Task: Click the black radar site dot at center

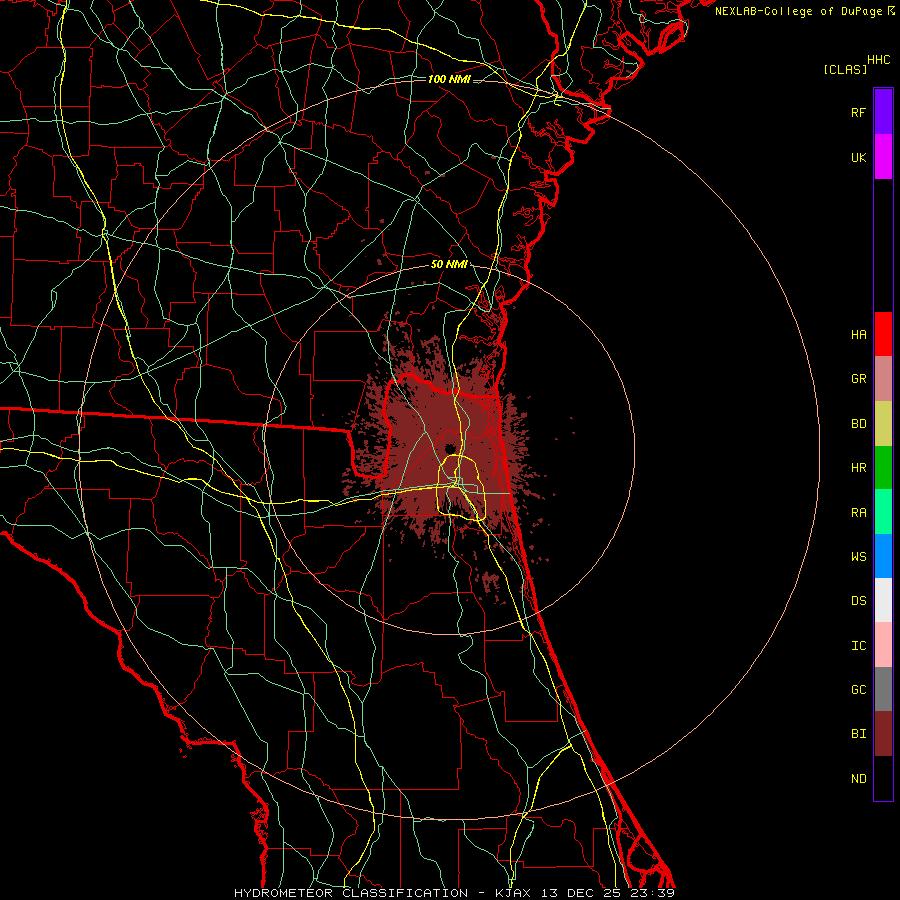Action: point(449,448)
